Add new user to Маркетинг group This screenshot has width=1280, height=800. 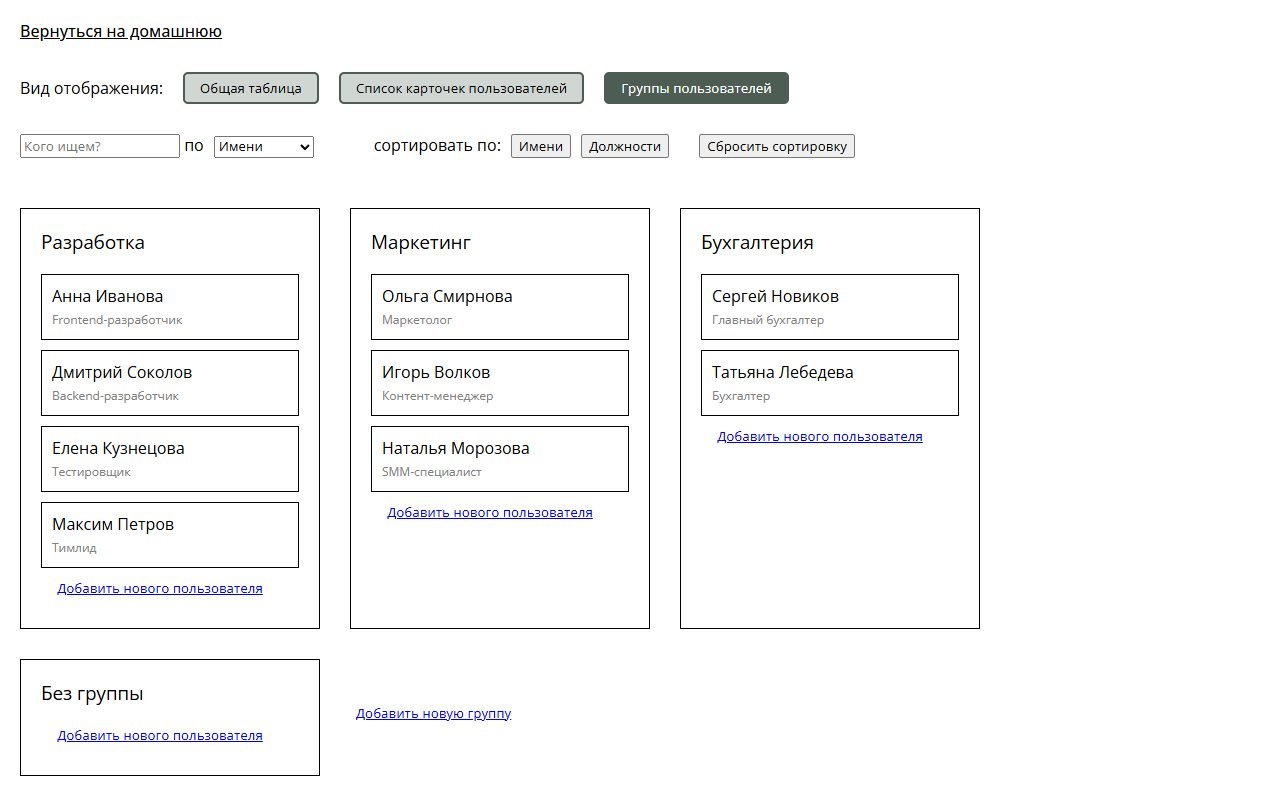(x=490, y=512)
